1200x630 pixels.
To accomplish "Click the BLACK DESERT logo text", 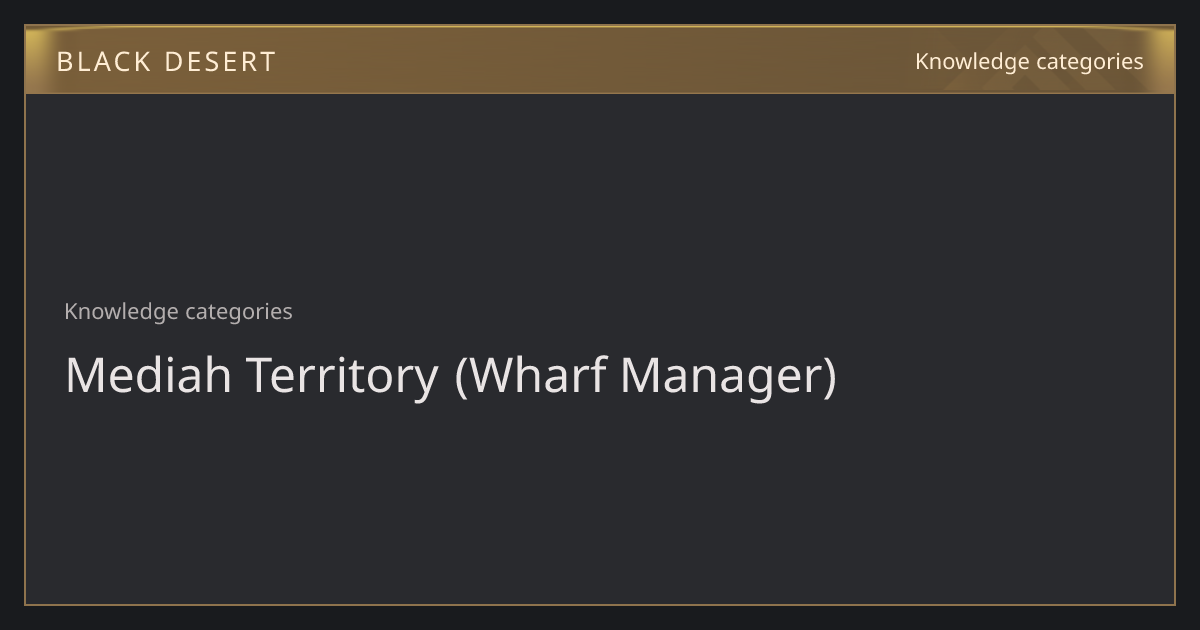I will pos(166,62).
